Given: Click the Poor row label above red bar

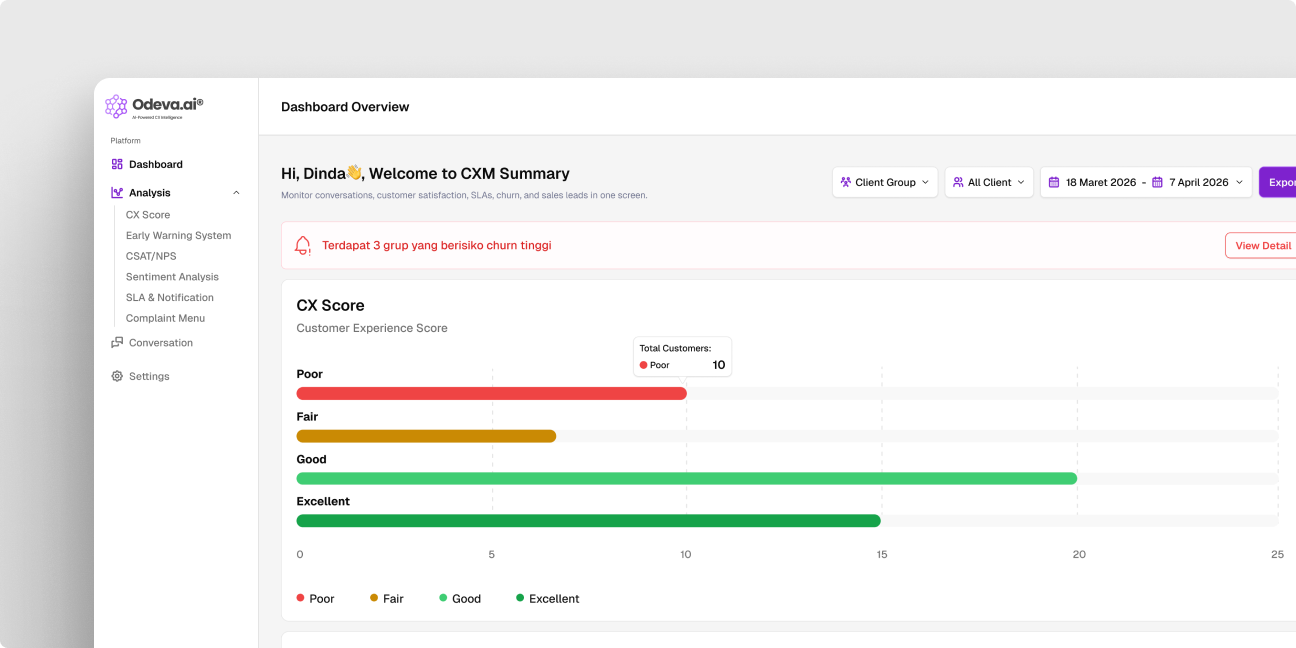Looking at the screenshot, I should 310,374.
